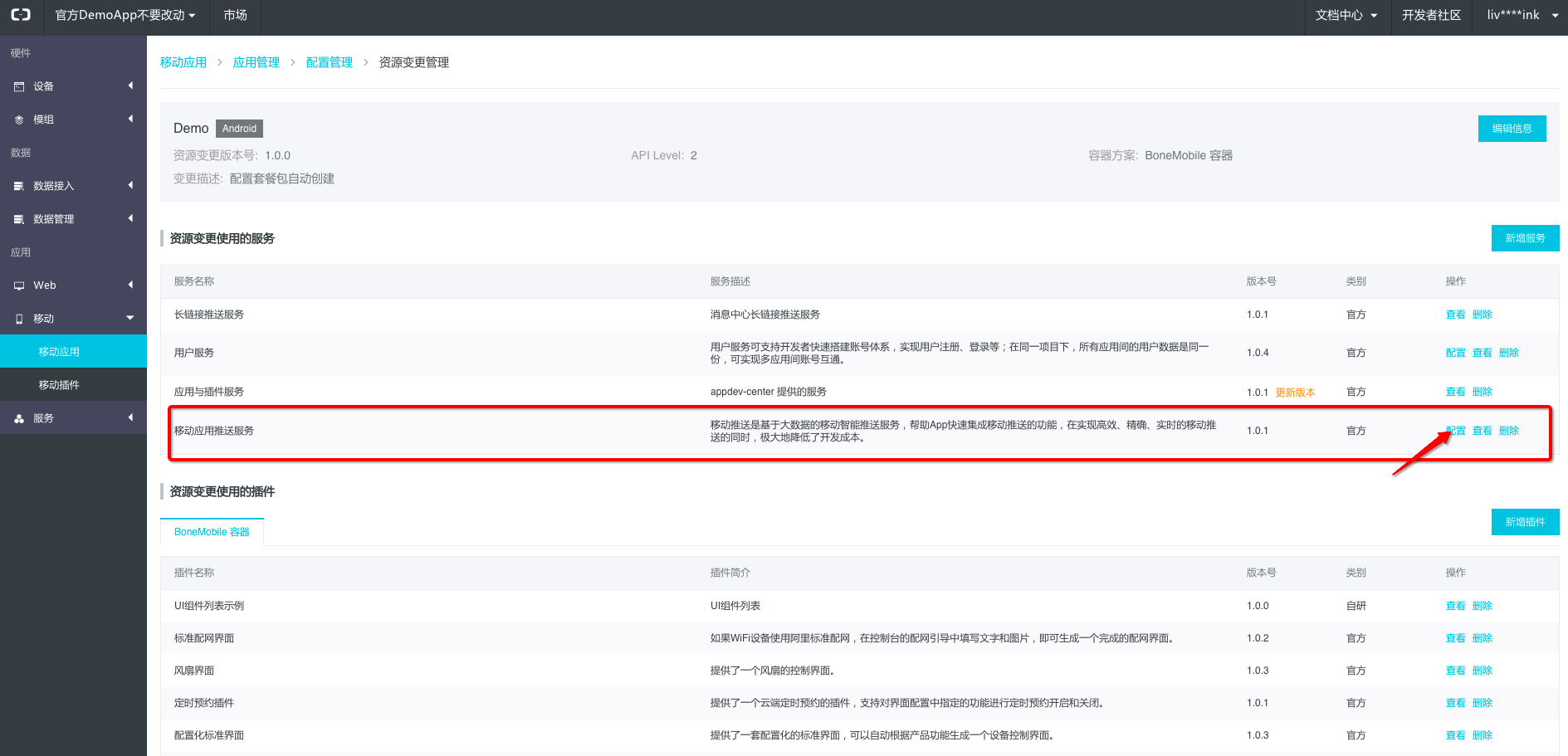Click 查看 for 用户服务
The width and height of the screenshot is (1568, 756).
point(1482,353)
